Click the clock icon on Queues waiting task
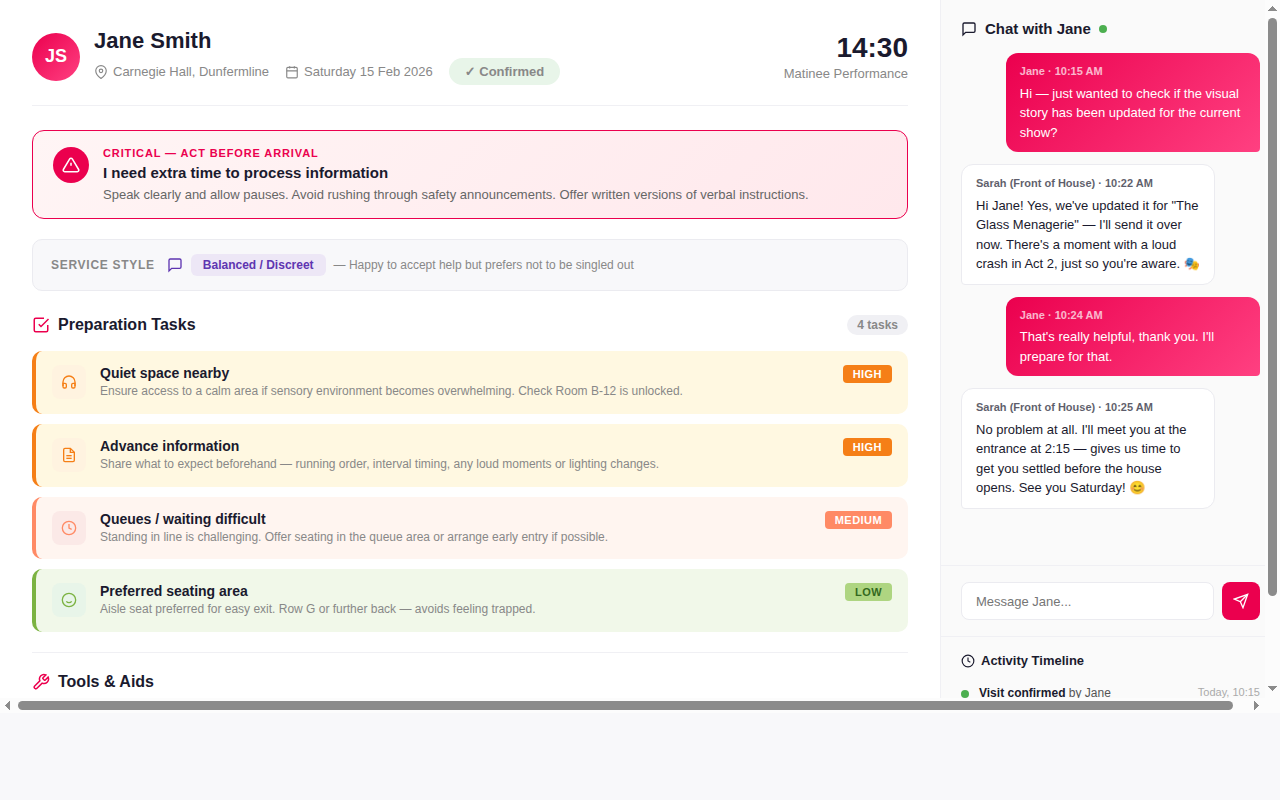The height and width of the screenshot is (800, 1280). [x=68, y=528]
